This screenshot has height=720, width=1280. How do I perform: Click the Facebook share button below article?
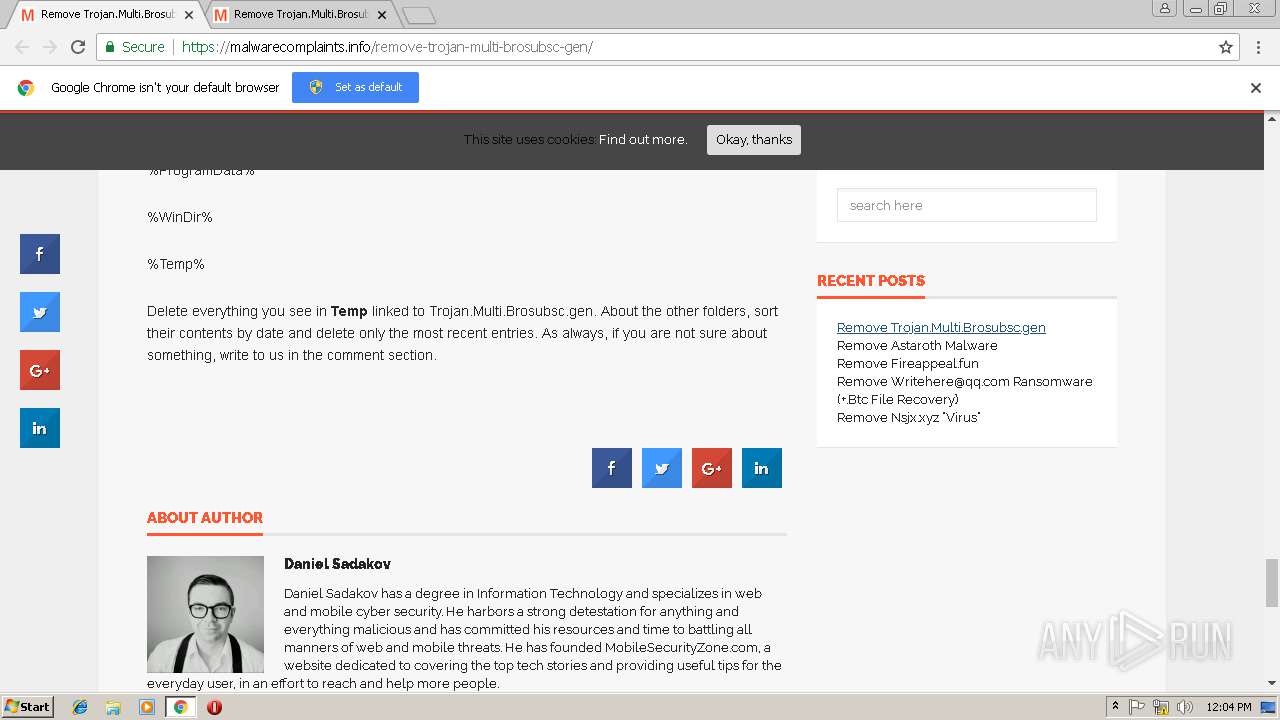click(x=612, y=468)
